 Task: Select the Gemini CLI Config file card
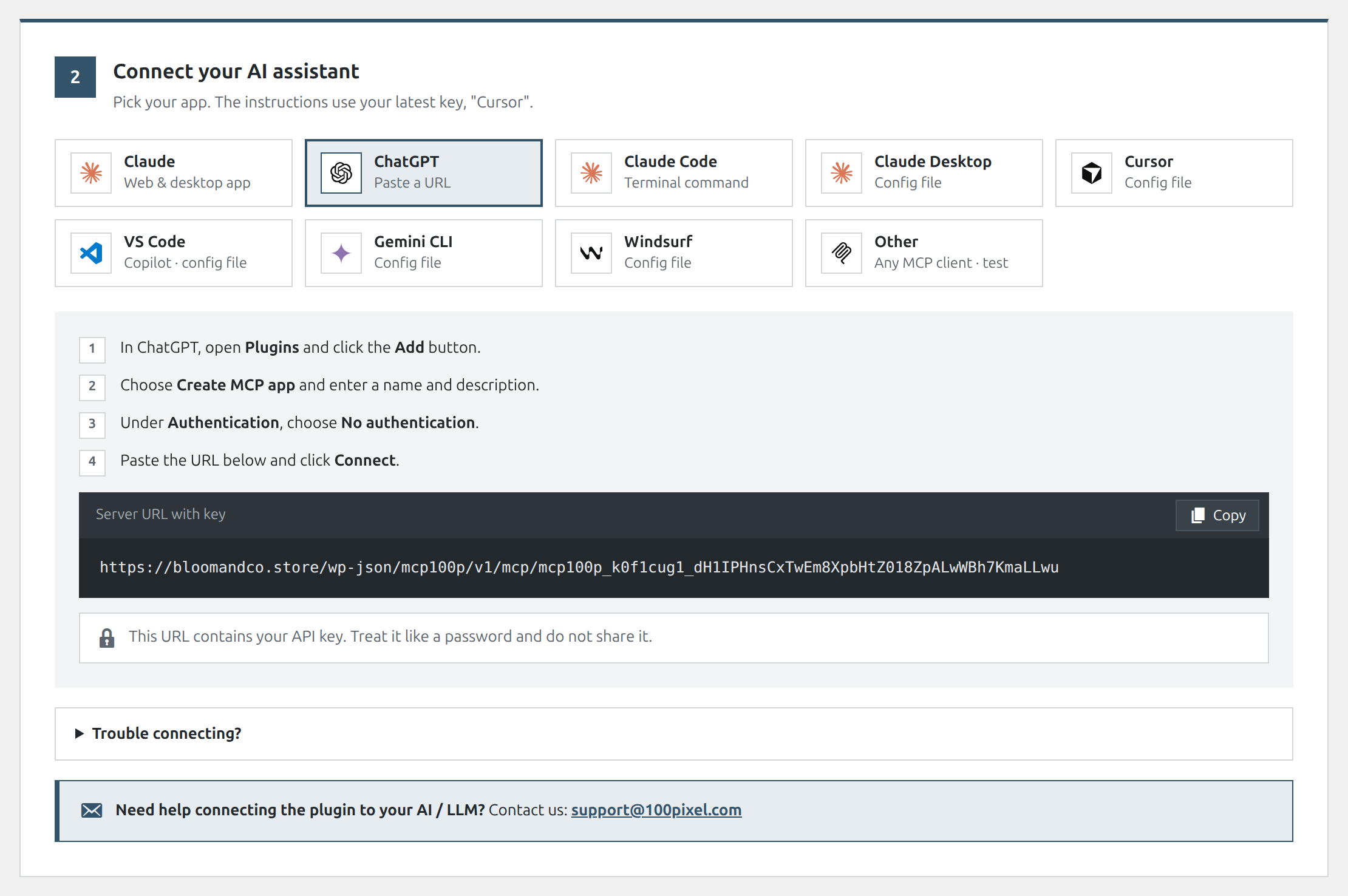424,253
